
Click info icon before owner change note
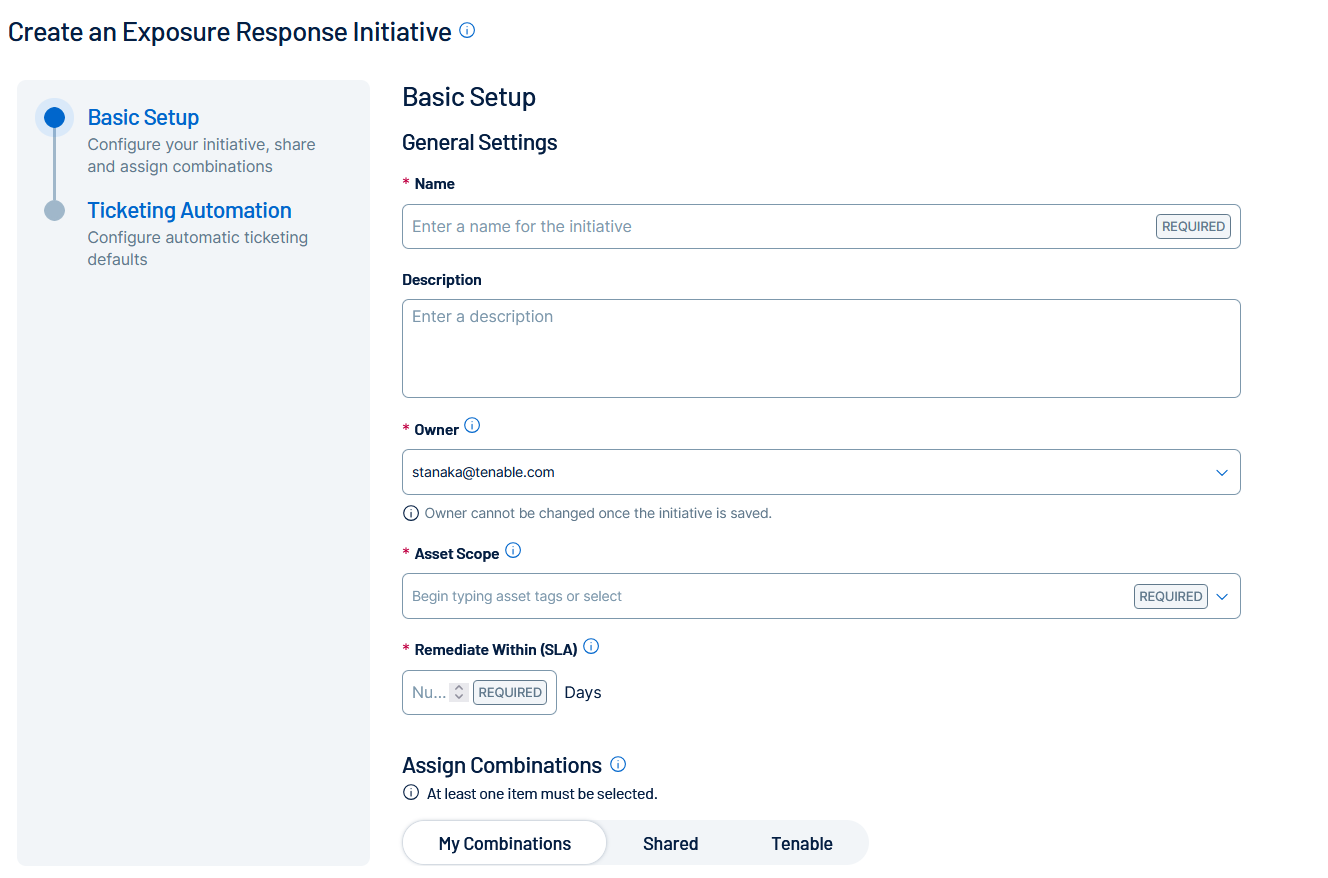[x=411, y=514]
